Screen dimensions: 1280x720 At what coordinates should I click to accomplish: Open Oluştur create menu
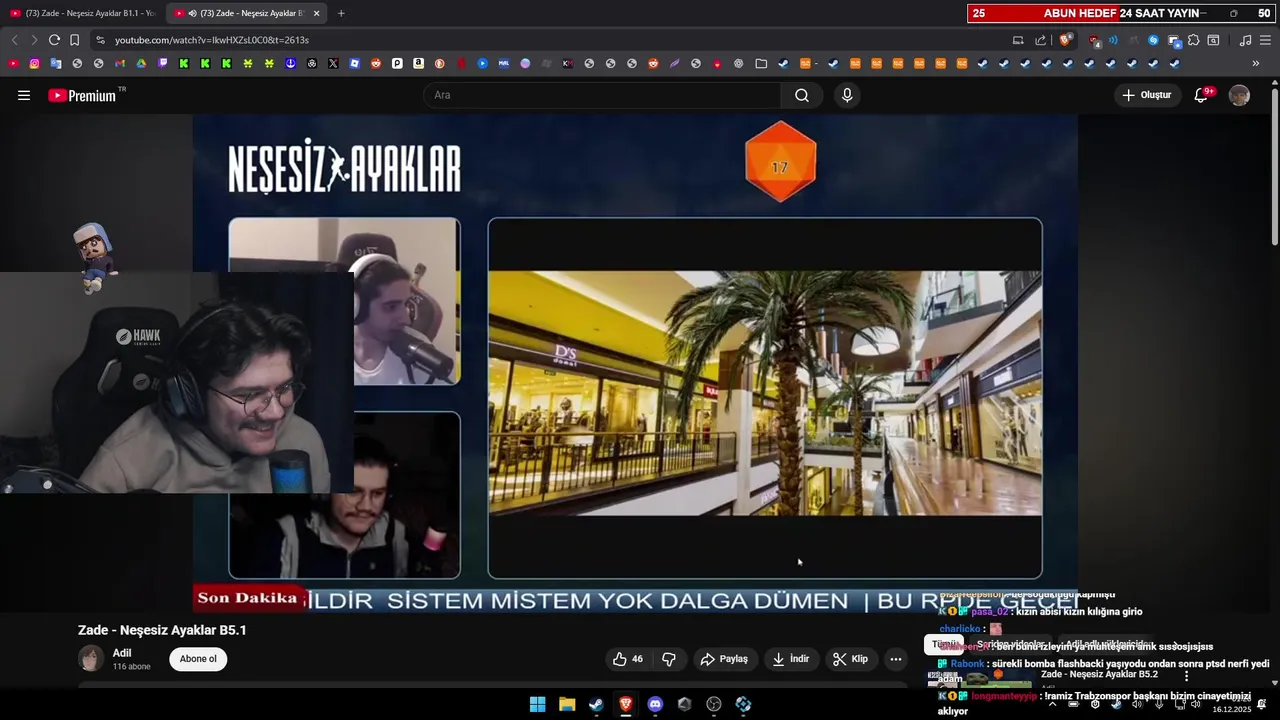point(1147,95)
